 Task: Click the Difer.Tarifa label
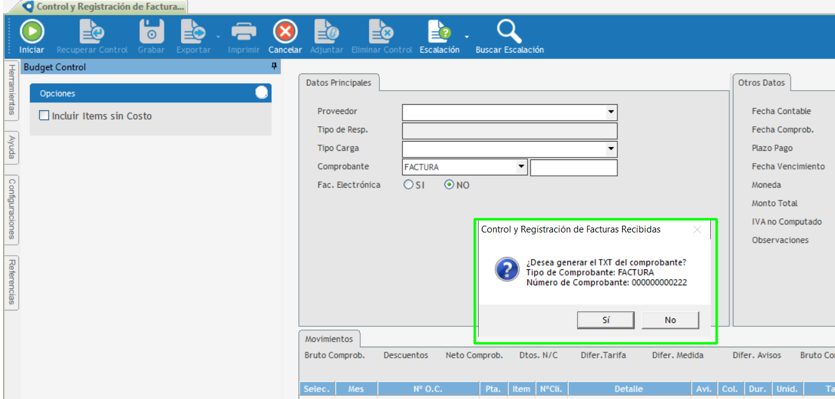tap(603, 355)
